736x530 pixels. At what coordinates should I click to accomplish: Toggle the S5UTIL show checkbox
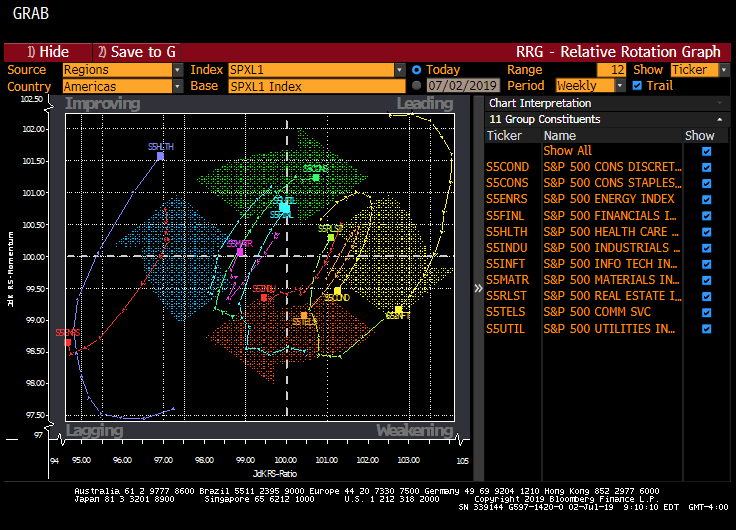click(706, 329)
